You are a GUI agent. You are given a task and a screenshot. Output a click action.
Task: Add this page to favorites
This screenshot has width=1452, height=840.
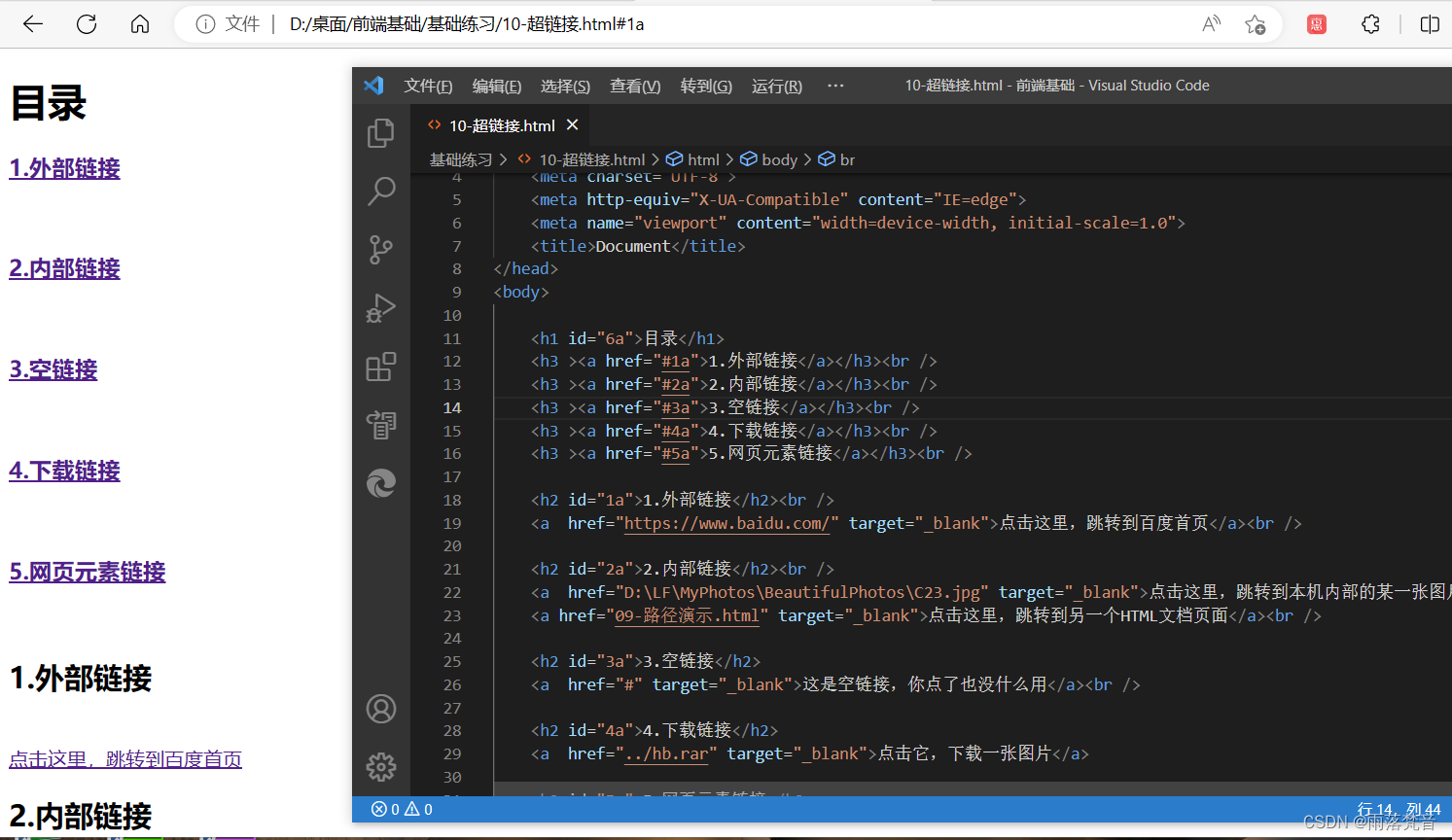click(1256, 24)
